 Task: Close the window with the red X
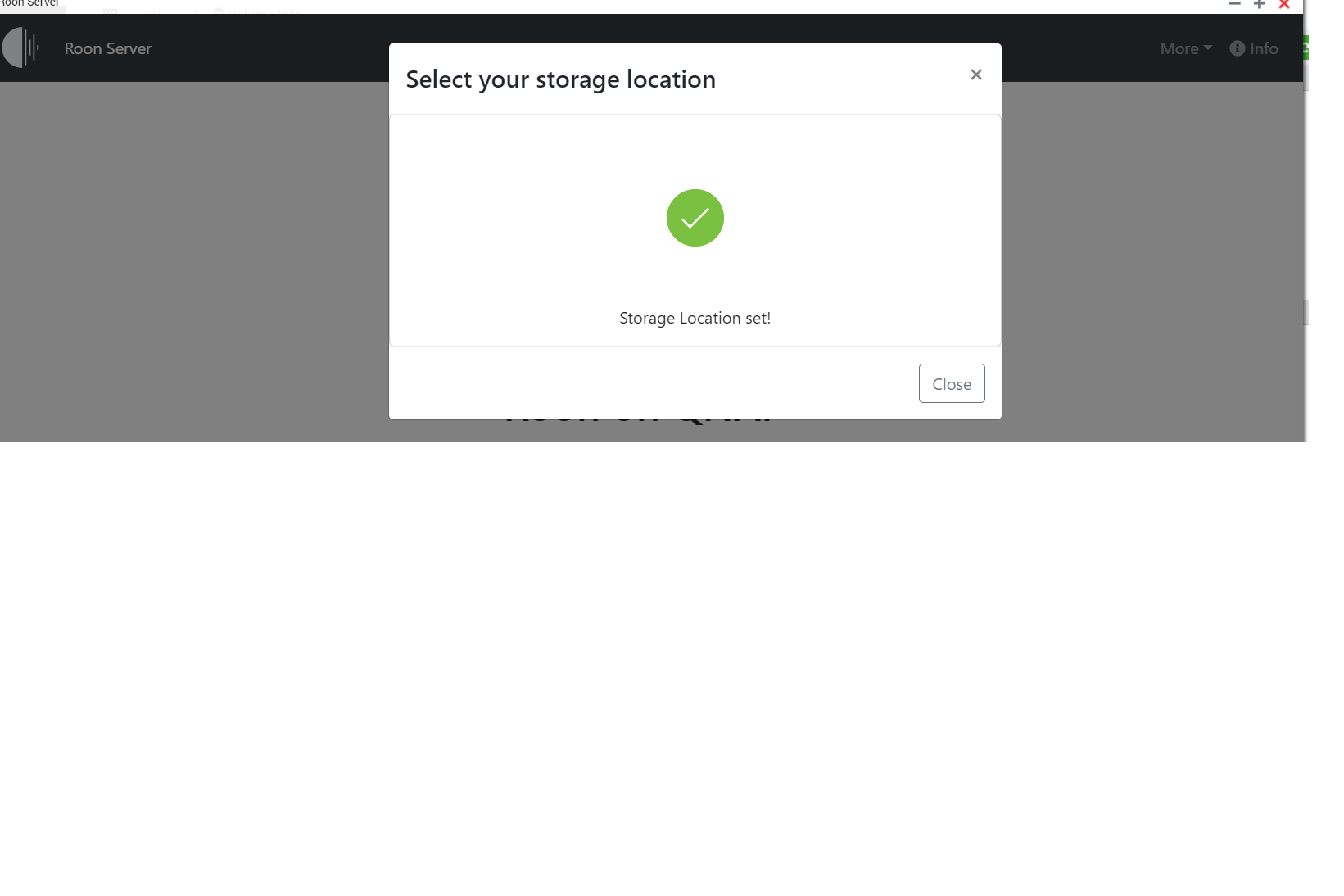(1284, 4)
